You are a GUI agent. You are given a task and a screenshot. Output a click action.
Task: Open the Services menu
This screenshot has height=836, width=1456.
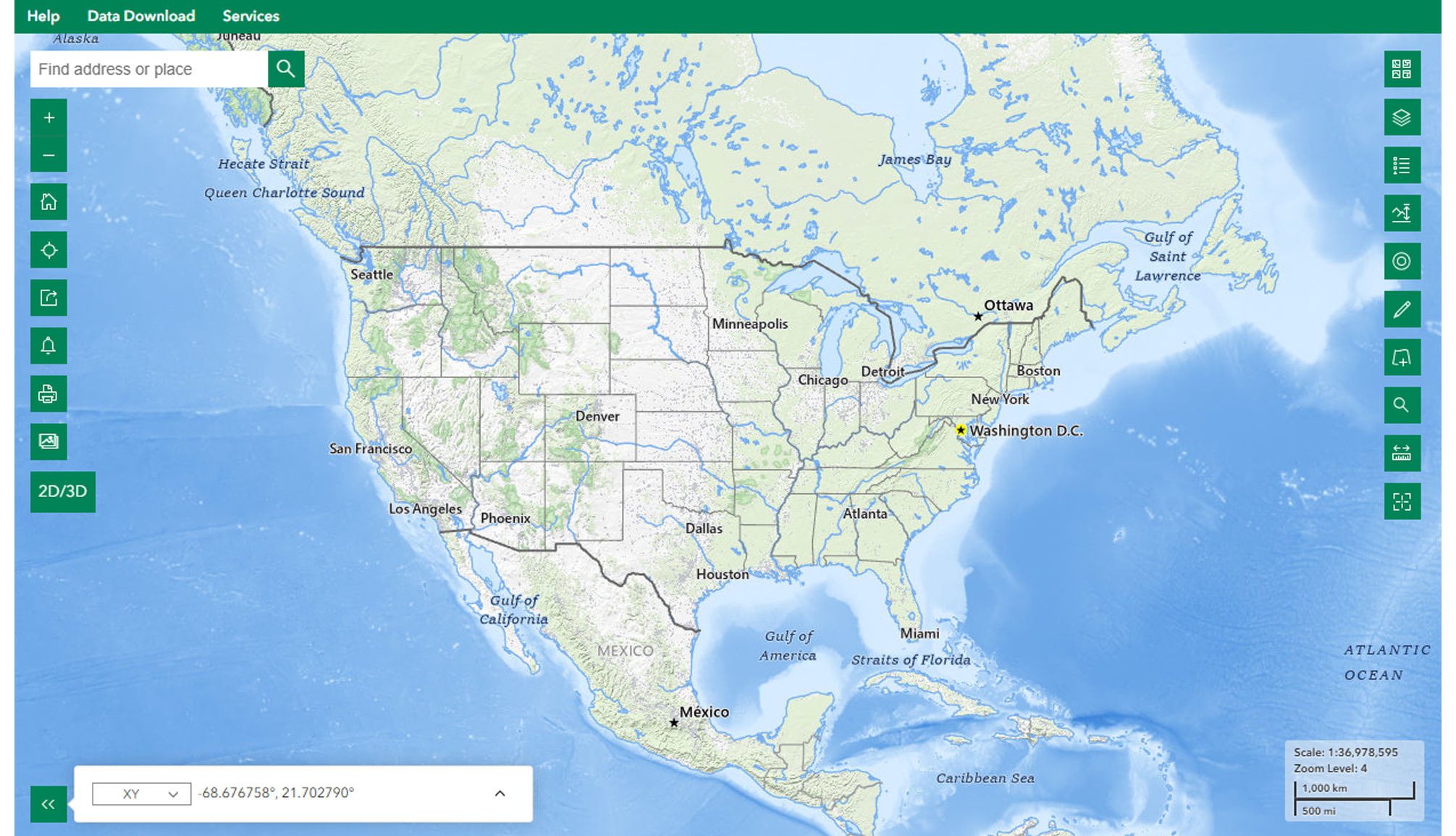(x=251, y=16)
